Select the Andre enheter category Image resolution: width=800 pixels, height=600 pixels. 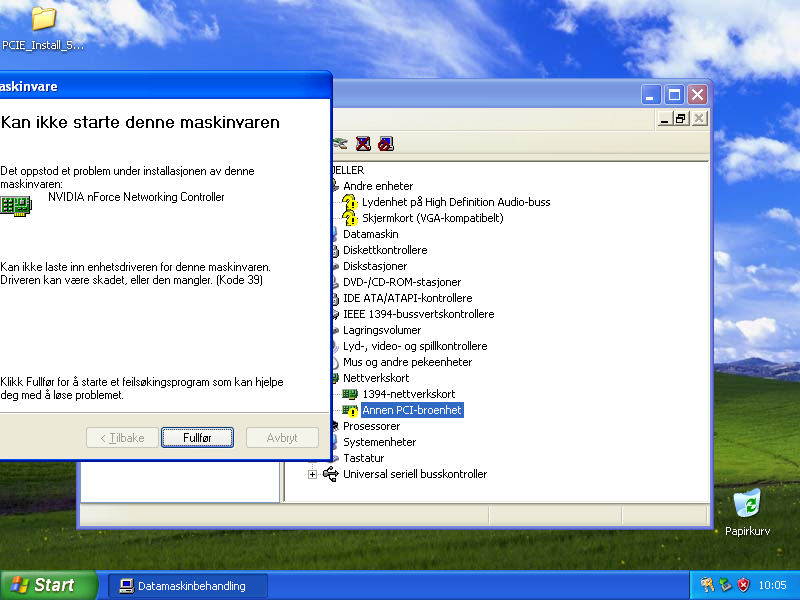(x=378, y=186)
